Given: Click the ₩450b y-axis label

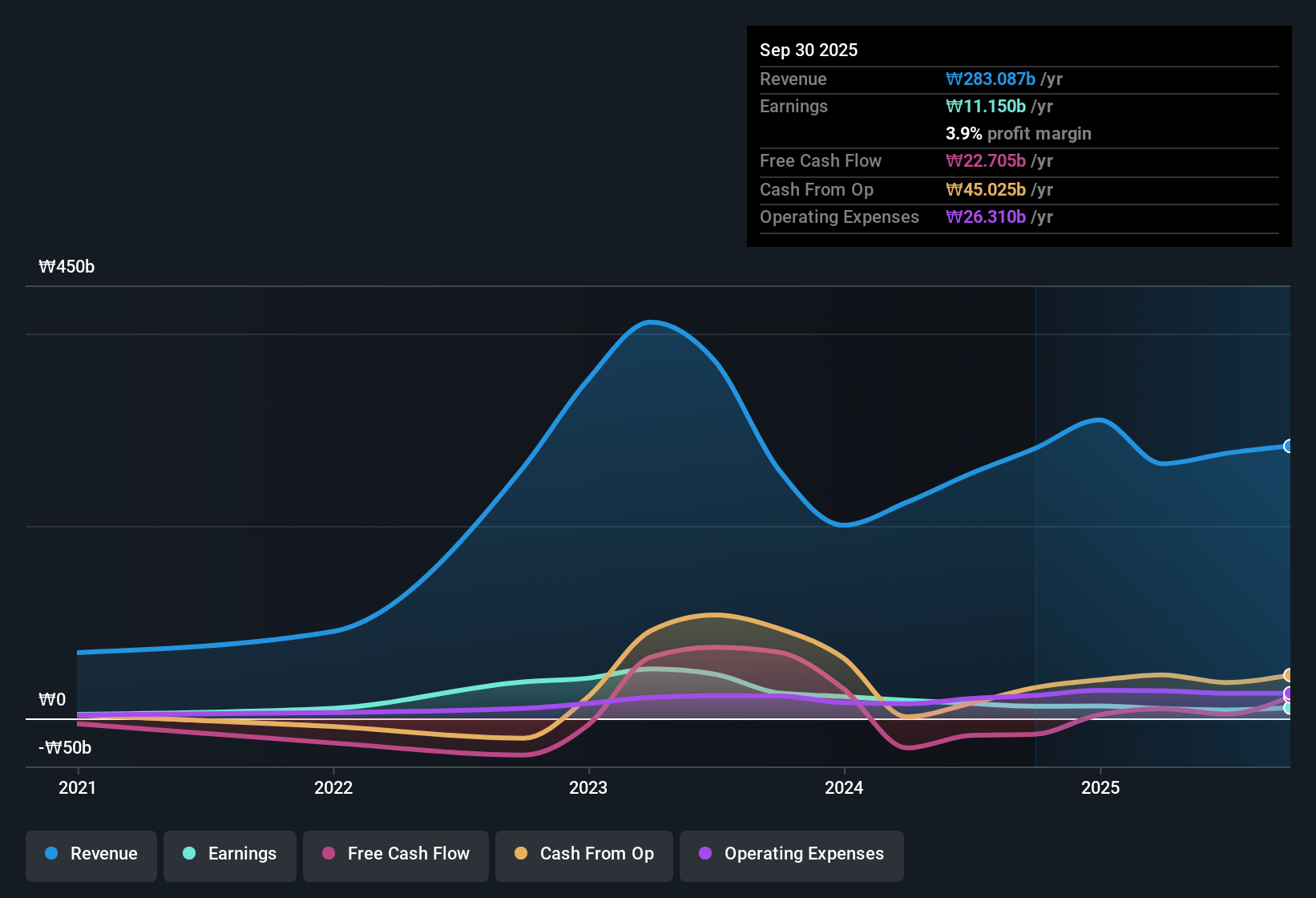Looking at the screenshot, I should pos(67,267).
